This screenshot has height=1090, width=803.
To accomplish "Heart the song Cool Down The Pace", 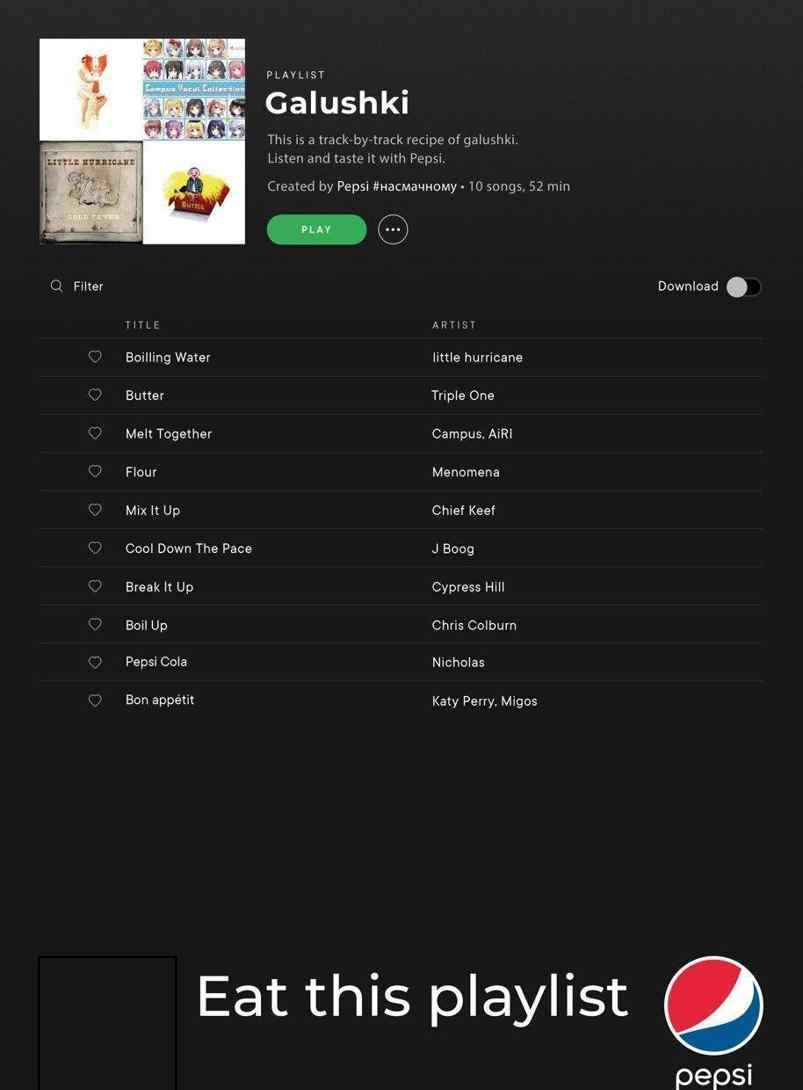I will 95,548.
